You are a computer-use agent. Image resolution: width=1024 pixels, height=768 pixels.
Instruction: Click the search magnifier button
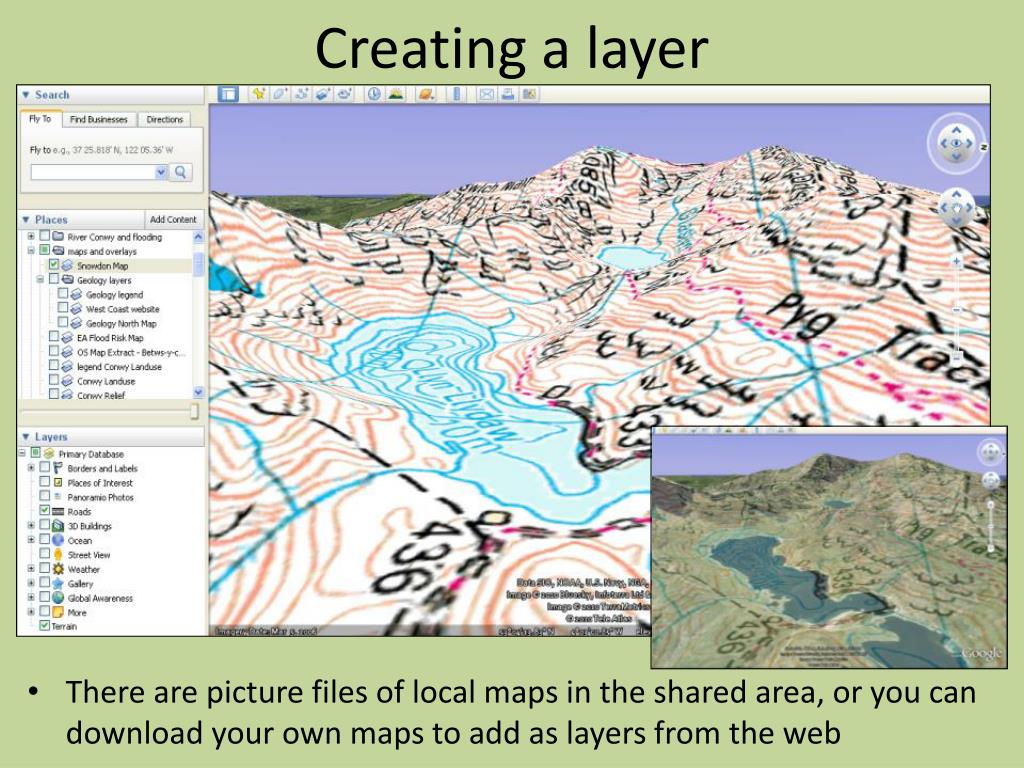(x=181, y=172)
